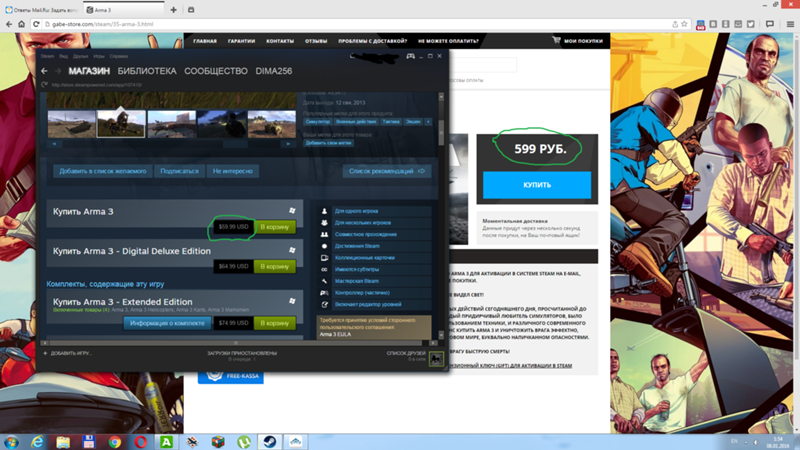Select first tank screenshot thumbnail
Image resolution: width=800 pixels, height=450 pixels.
point(71,124)
